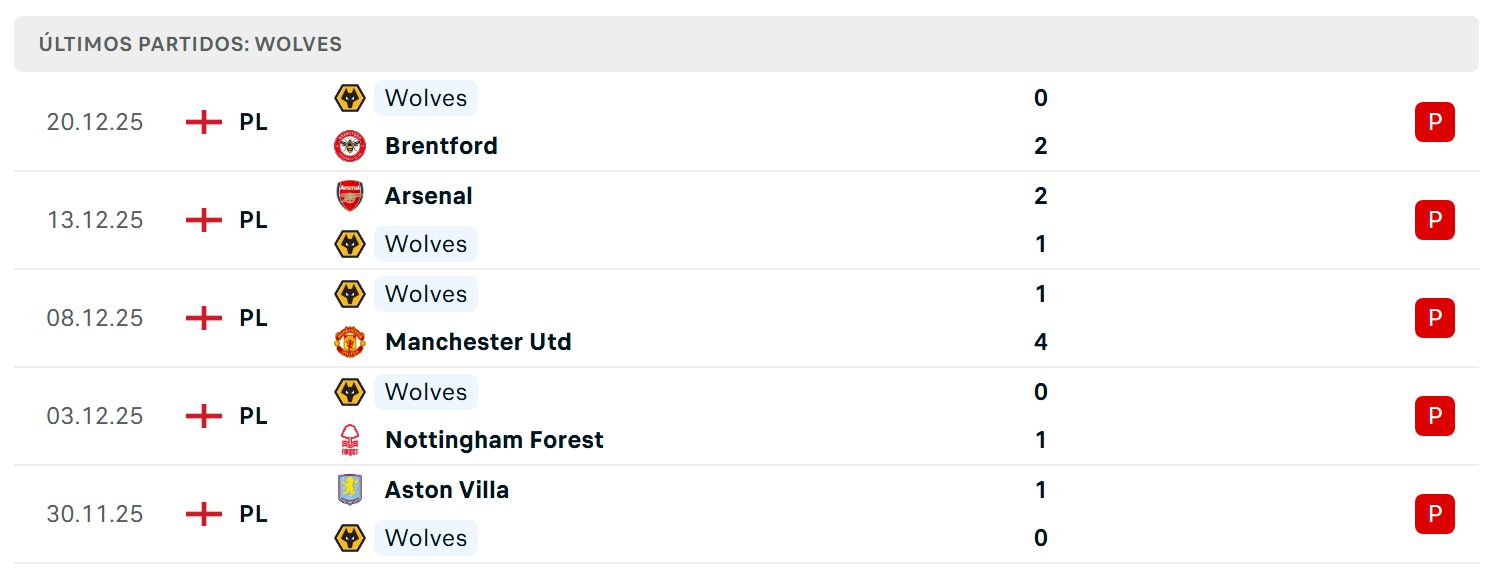Open the match dated 03.12.25
1498x582 pixels.
point(746,416)
